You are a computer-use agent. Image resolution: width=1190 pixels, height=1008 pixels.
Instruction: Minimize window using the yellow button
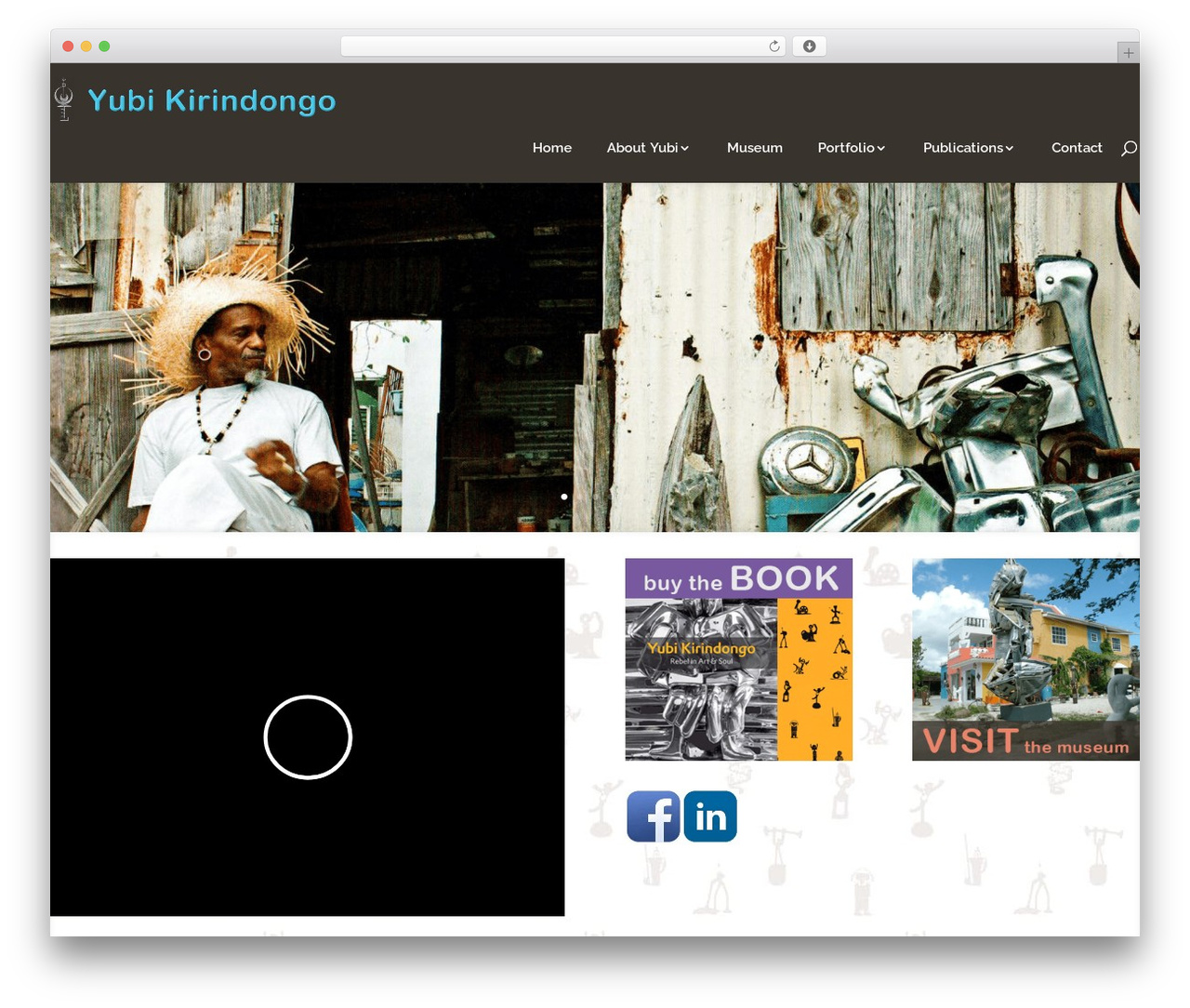[x=86, y=46]
